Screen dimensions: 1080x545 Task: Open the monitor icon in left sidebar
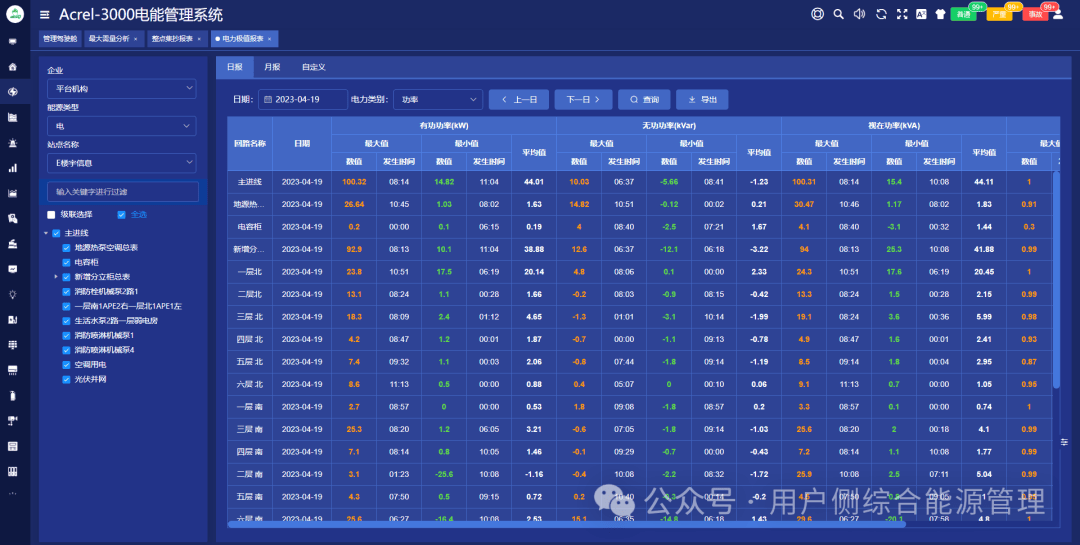pyautogui.click(x=12, y=41)
